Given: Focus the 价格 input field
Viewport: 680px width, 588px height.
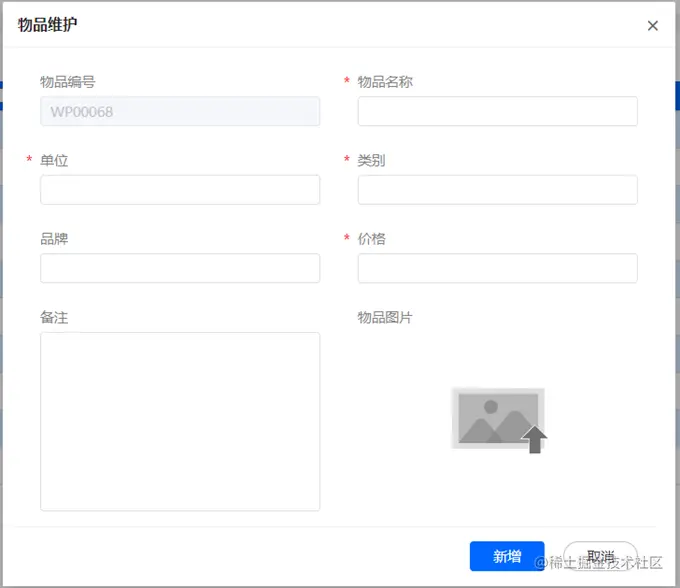Looking at the screenshot, I should click(x=497, y=268).
